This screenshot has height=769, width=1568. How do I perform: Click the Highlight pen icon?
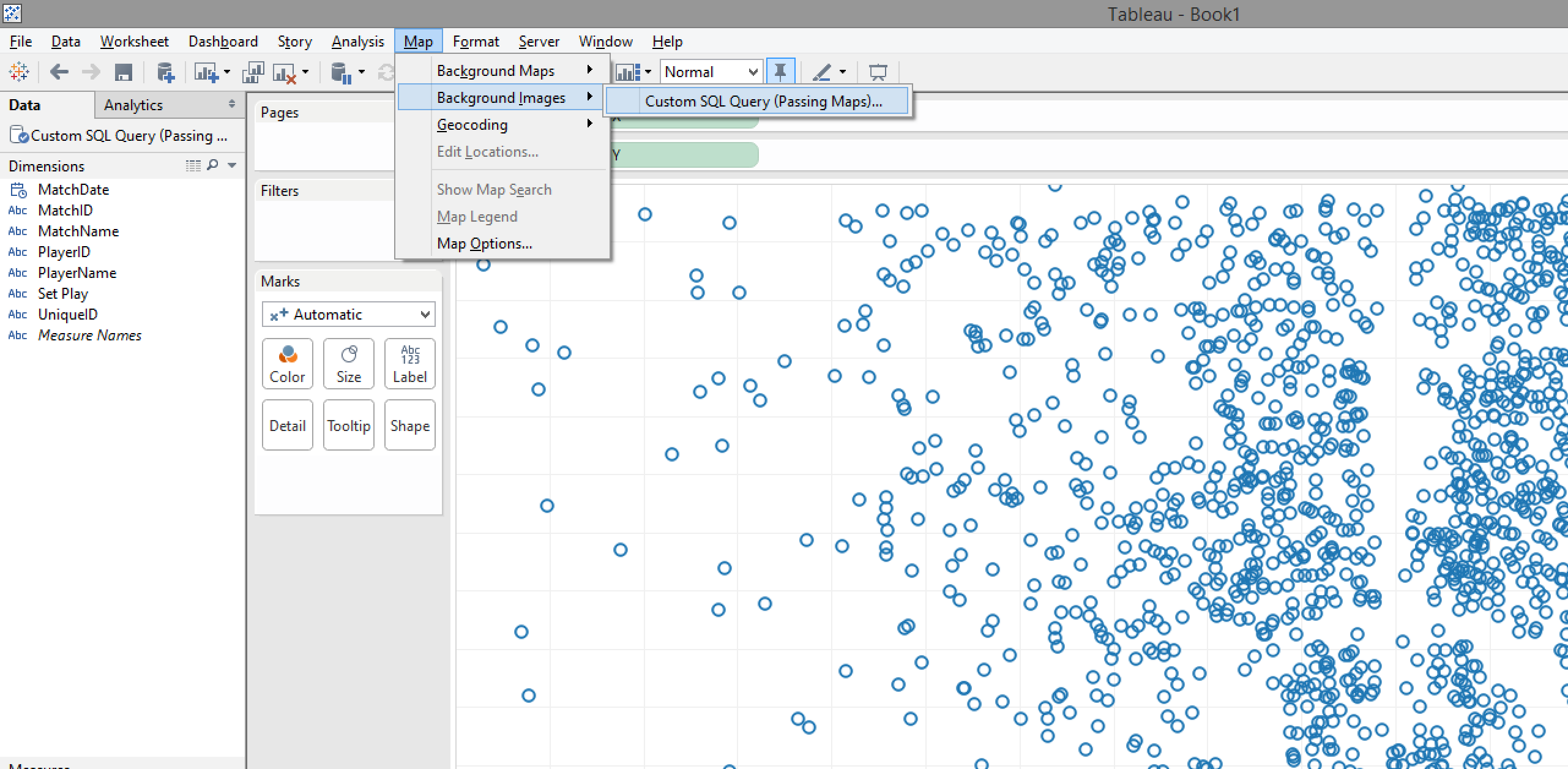822,72
